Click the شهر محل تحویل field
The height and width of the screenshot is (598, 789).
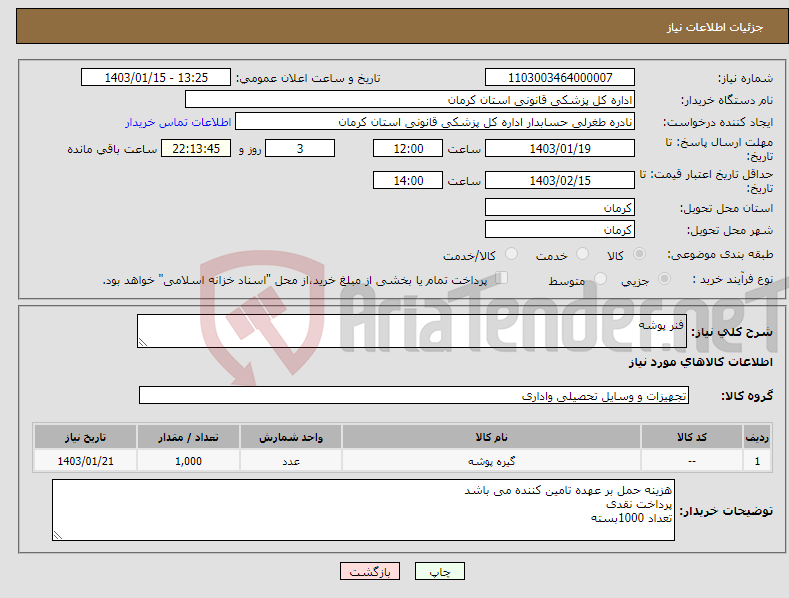[560, 230]
